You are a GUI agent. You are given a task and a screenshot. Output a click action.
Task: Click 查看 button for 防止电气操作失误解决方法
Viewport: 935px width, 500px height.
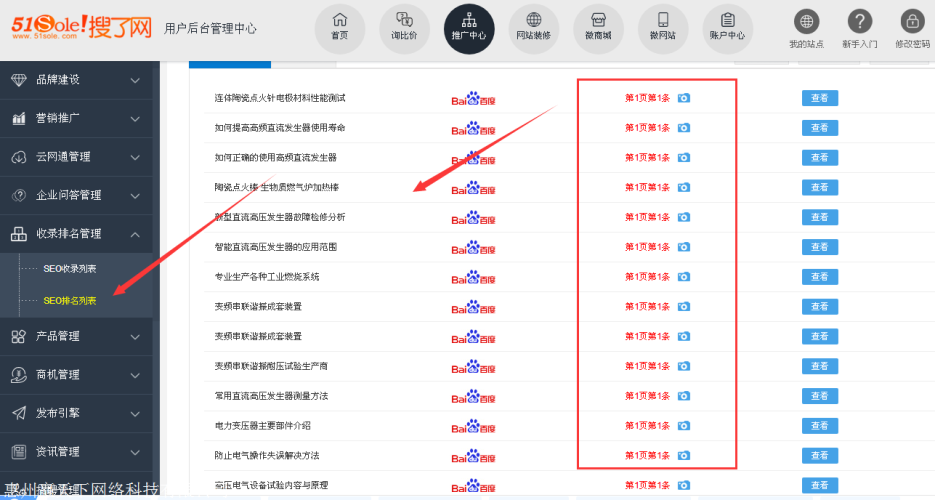[x=820, y=455]
